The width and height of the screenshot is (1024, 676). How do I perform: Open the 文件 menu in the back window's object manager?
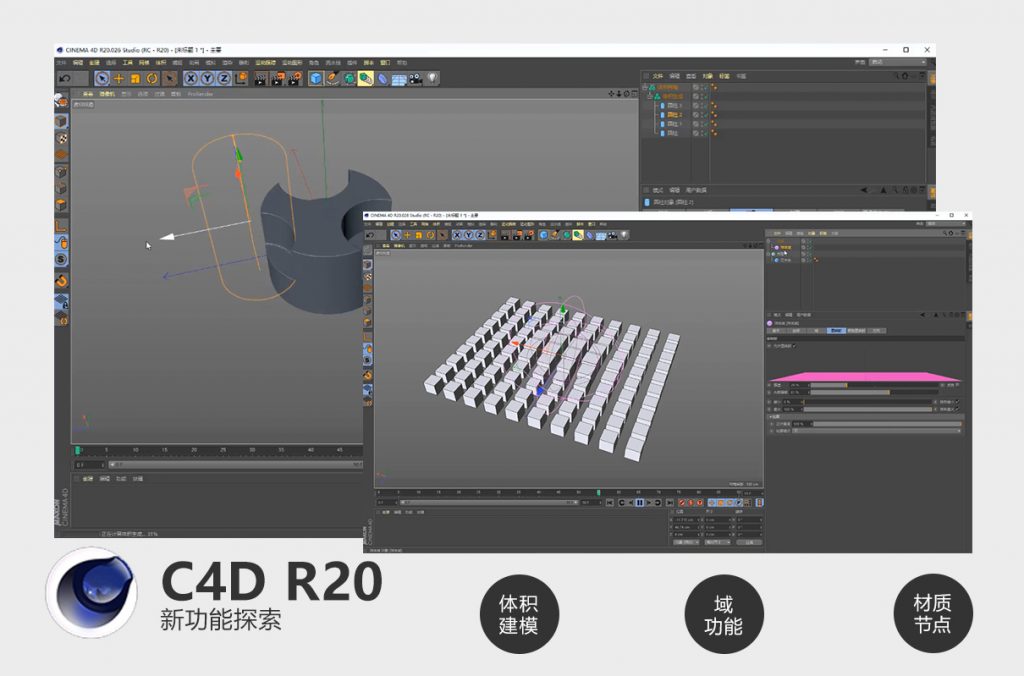[x=658, y=76]
